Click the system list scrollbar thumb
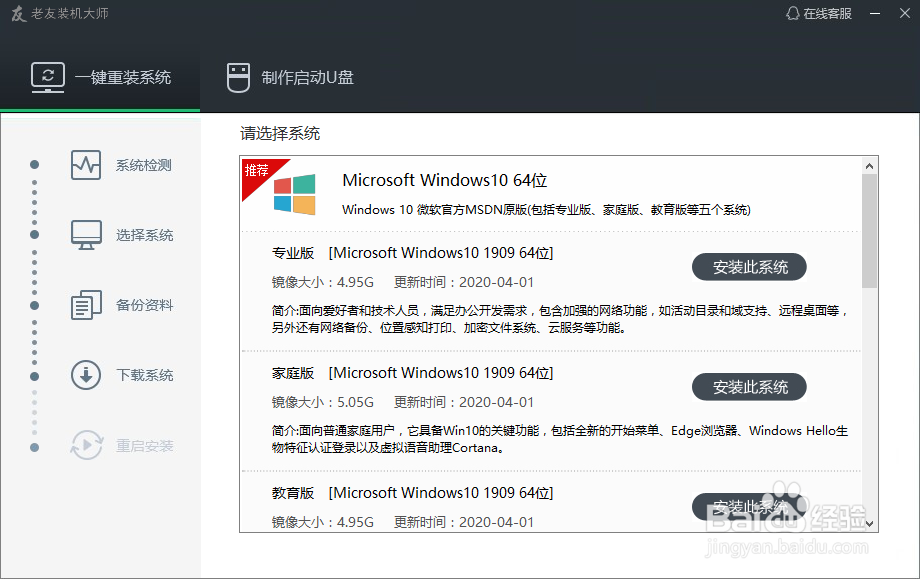The height and width of the screenshot is (579, 920). [870, 231]
